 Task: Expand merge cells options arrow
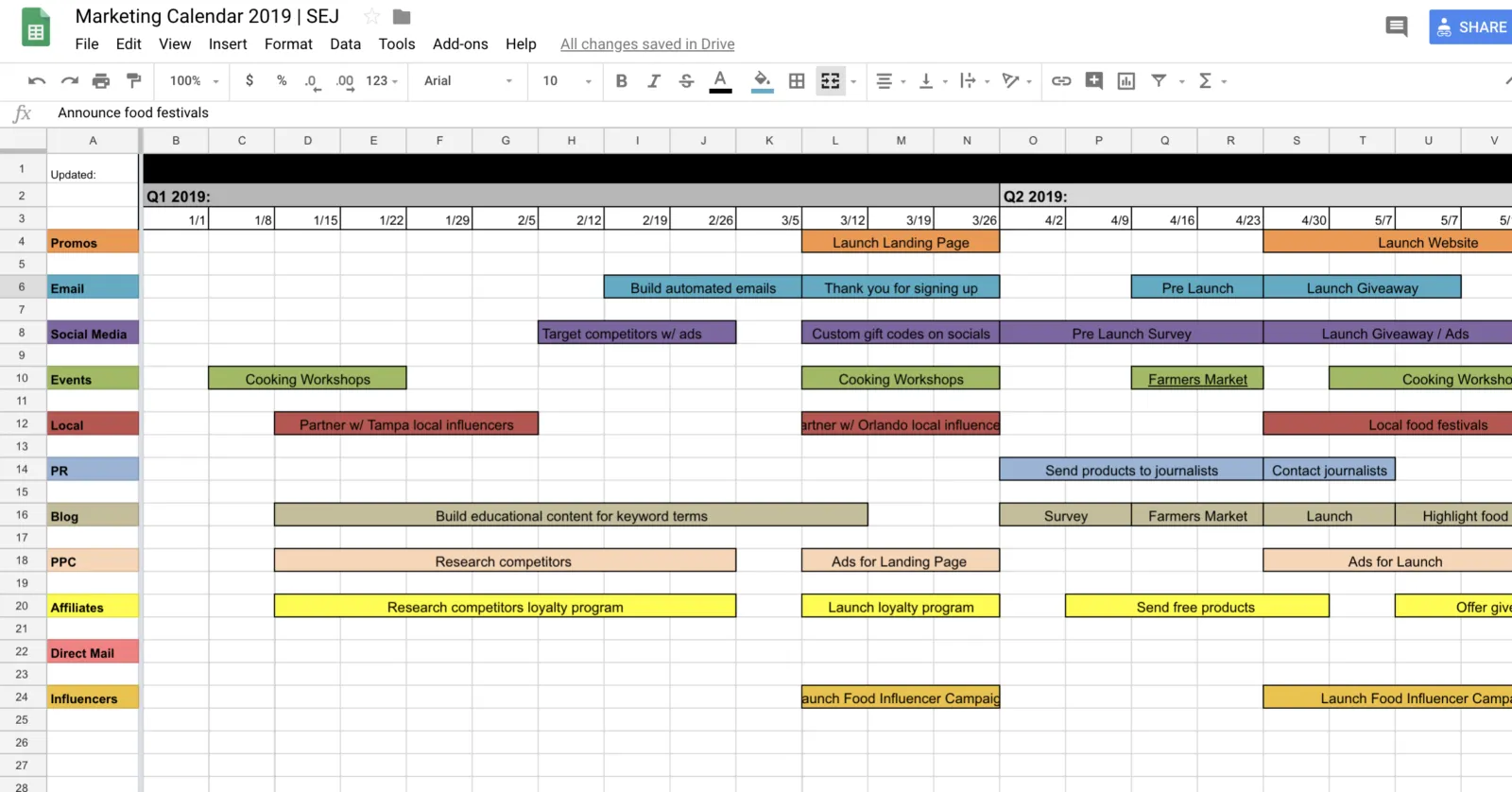click(x=853, y=81)
